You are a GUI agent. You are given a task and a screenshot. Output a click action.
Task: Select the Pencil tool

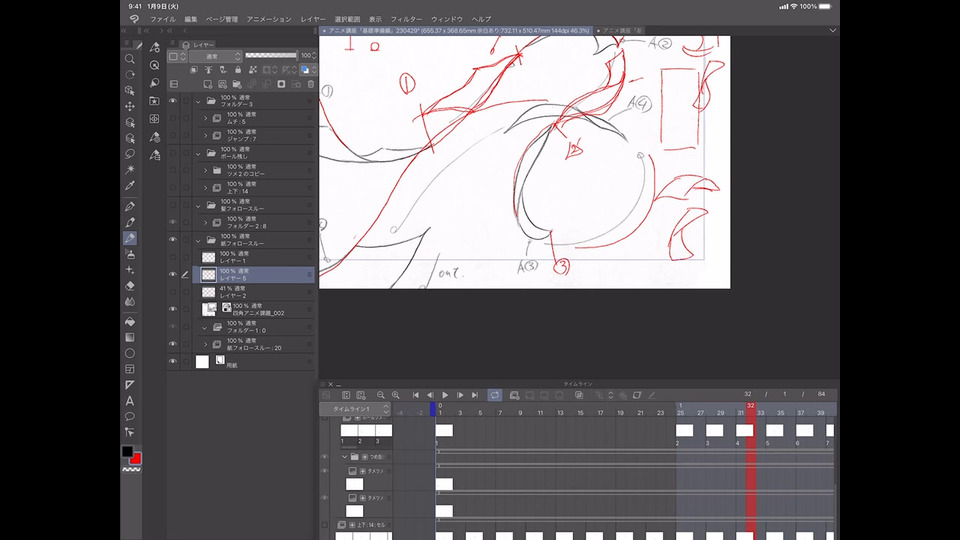pyautogui.click(x=130, y=222)
